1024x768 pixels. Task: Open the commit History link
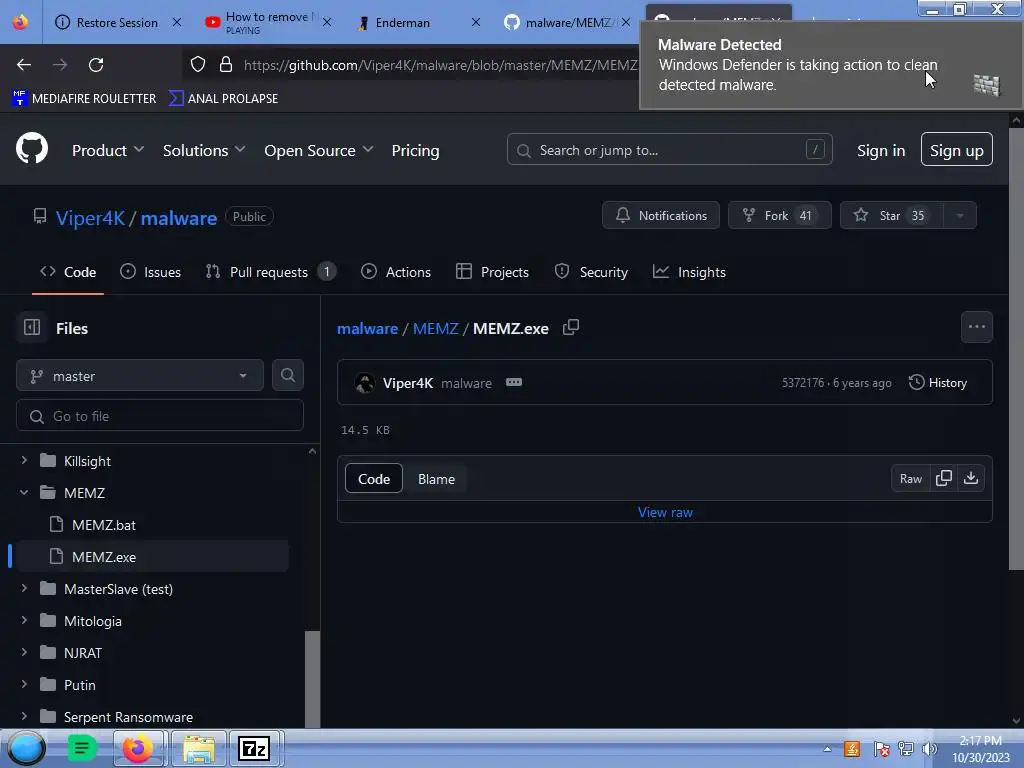[938, 383]
